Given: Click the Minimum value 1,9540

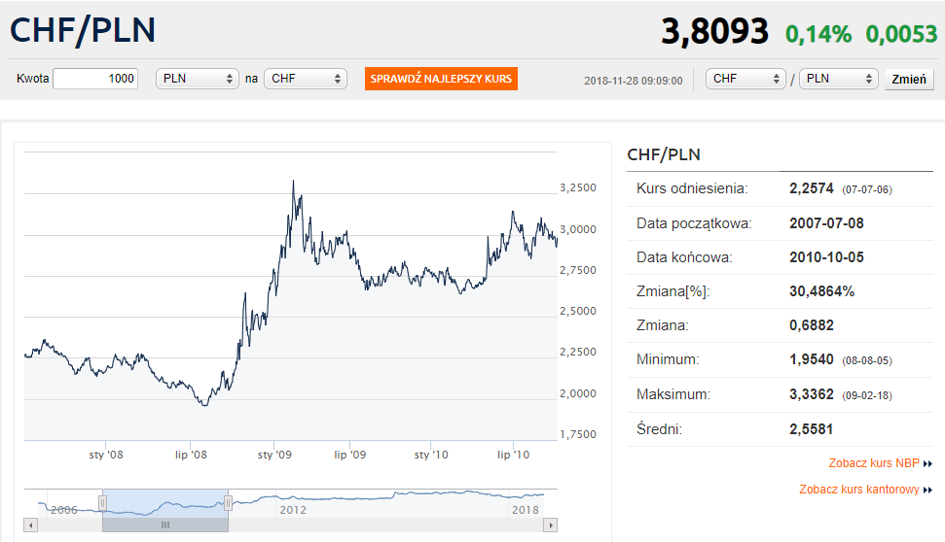Looking at the screenshot, I should click(x=811, y=360).
